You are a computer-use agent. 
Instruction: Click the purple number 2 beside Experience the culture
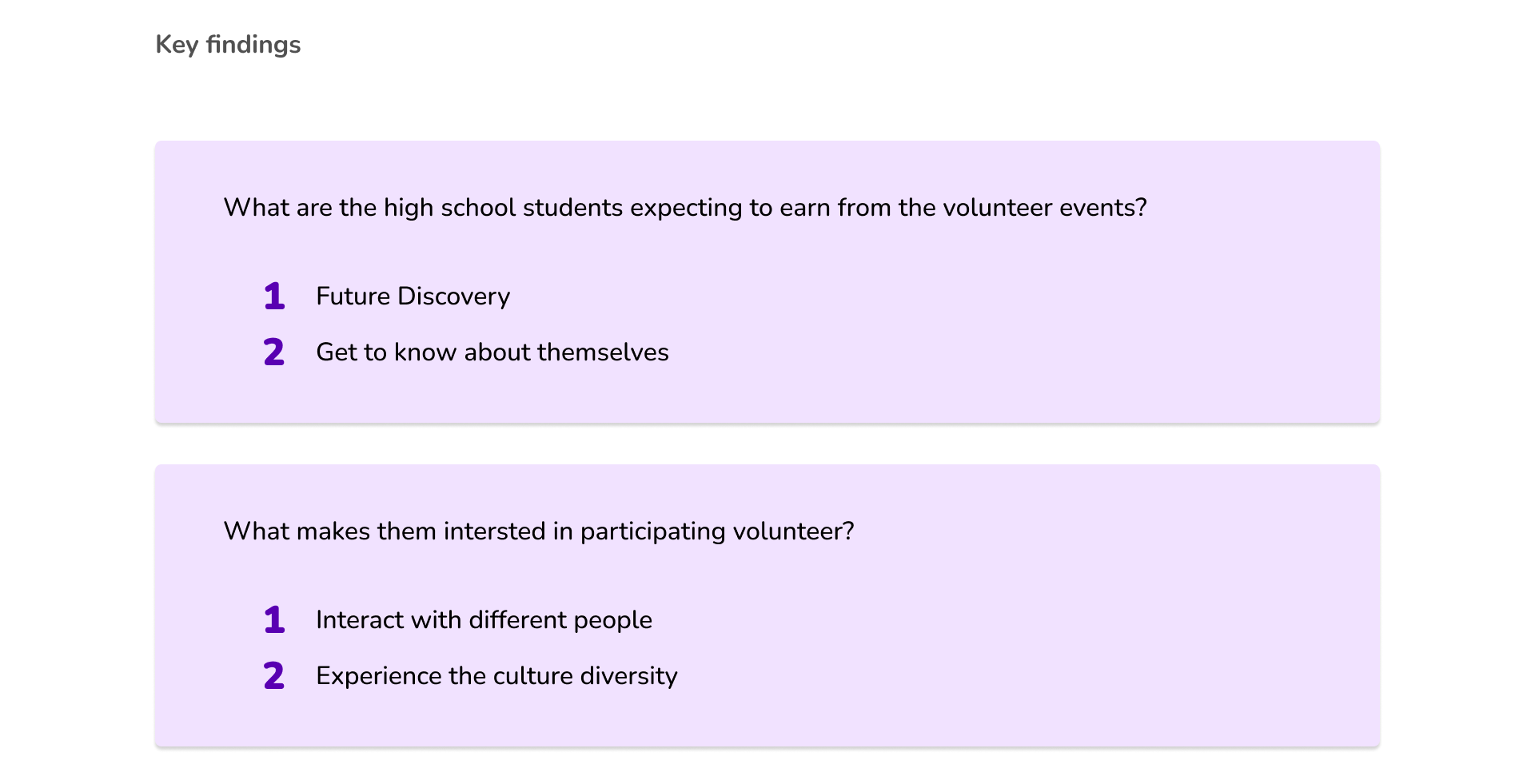pyautogui.click(x=274, y=676)
